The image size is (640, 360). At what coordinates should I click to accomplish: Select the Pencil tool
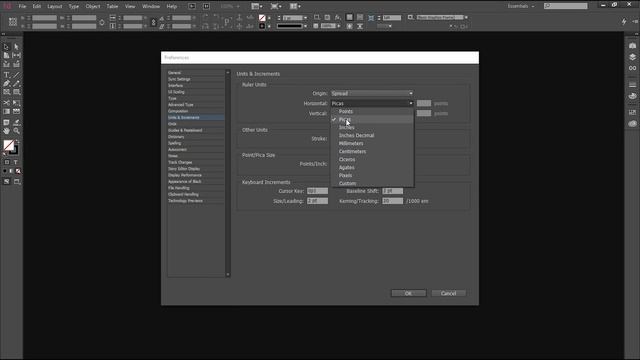point(16,83)
